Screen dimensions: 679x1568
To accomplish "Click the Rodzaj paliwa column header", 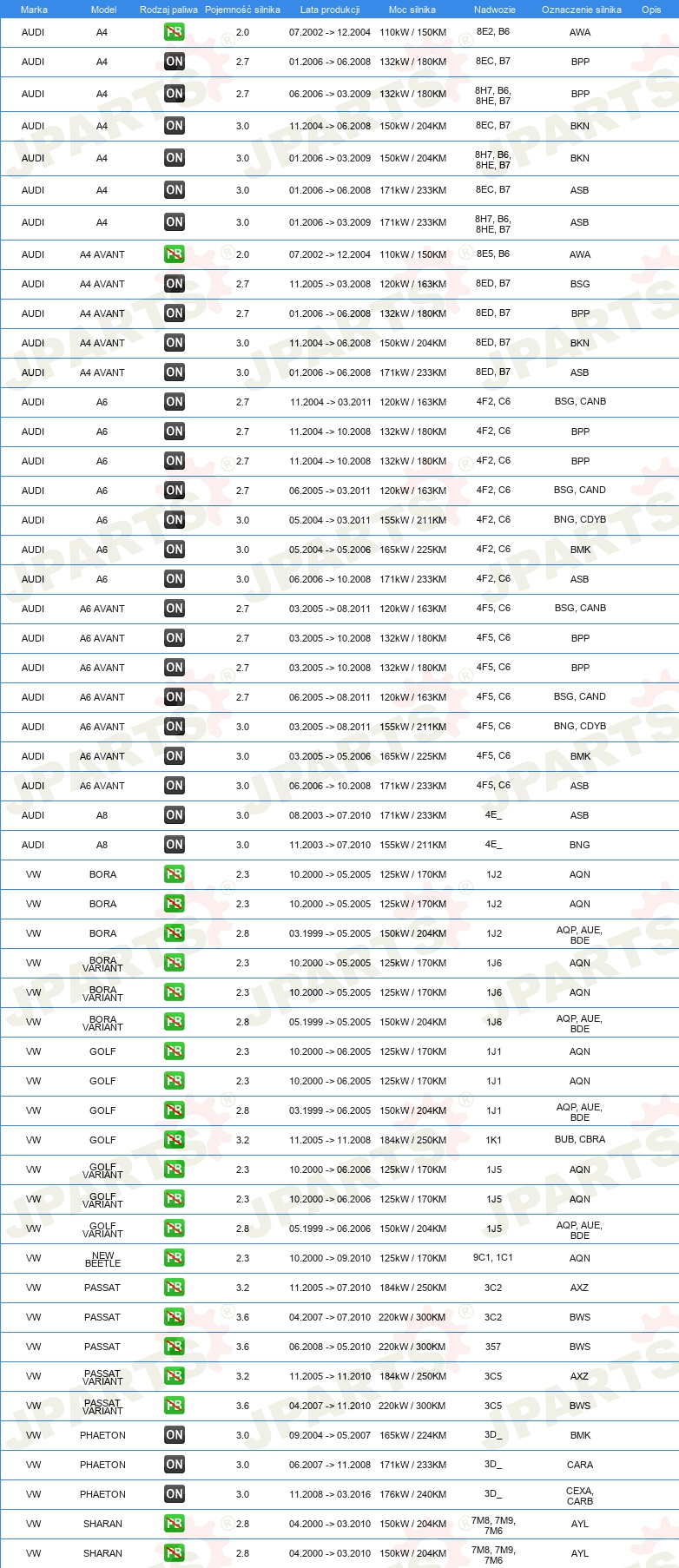I will coord(168,10).
